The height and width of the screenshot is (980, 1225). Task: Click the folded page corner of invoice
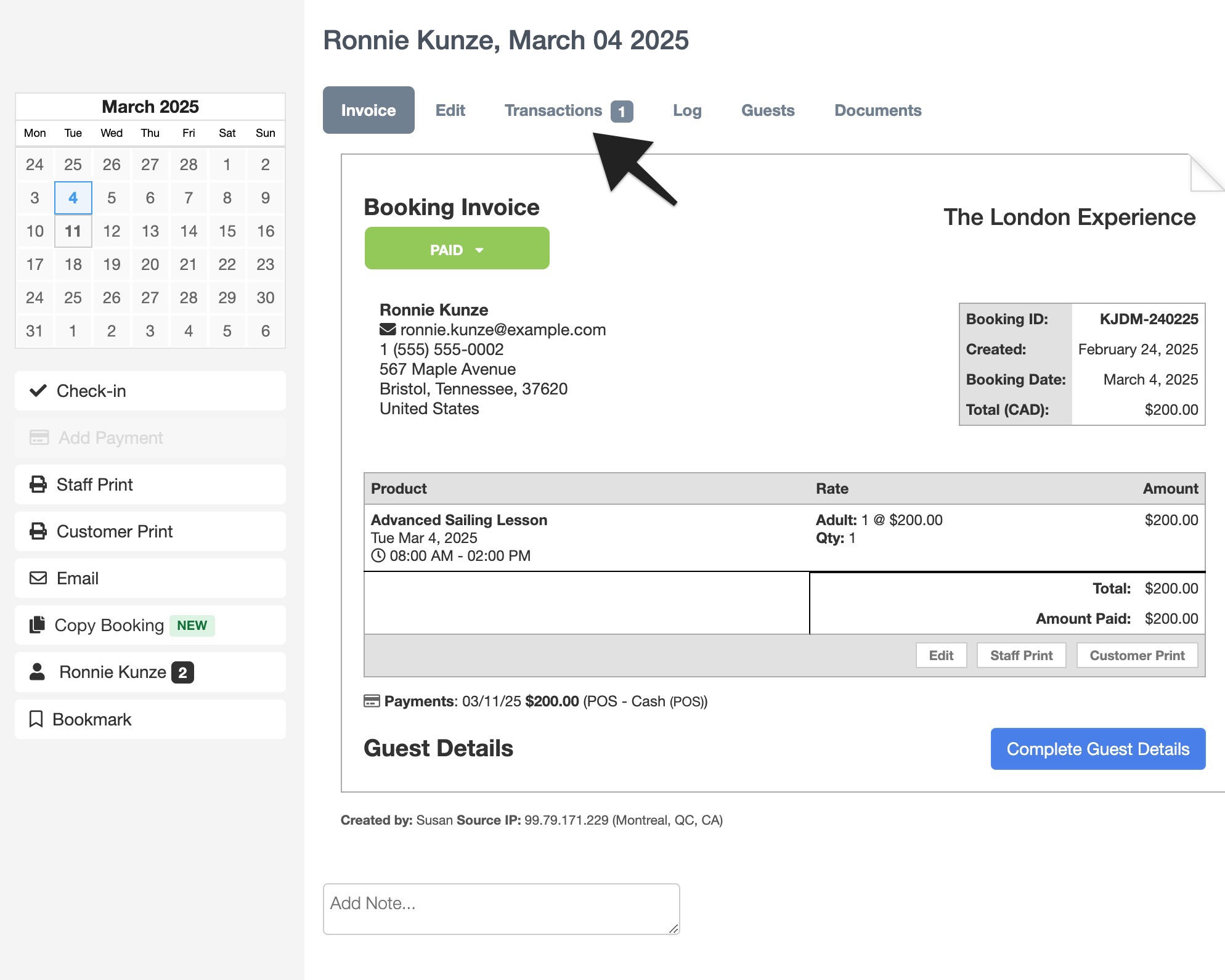(1207, 173)
